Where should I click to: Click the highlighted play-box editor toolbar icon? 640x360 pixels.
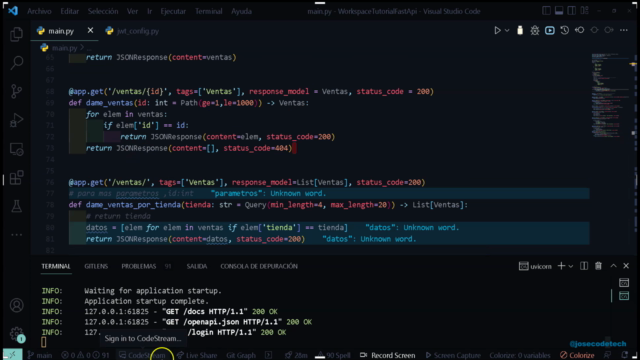point(550,30)
